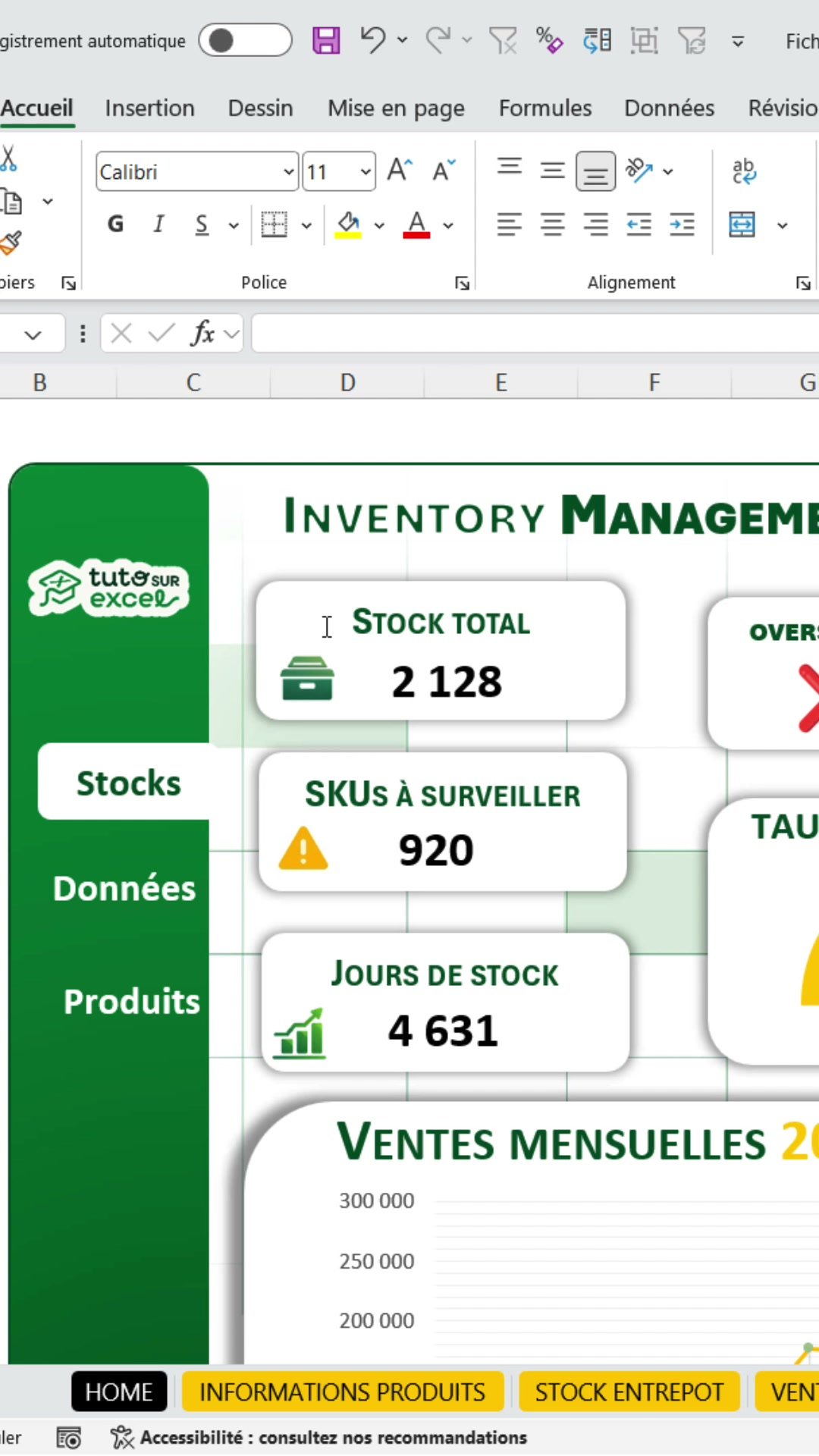Screen dimensions: 819x1456
Task: Toggle bottom vertical alignment button
Action: (595, 171)
